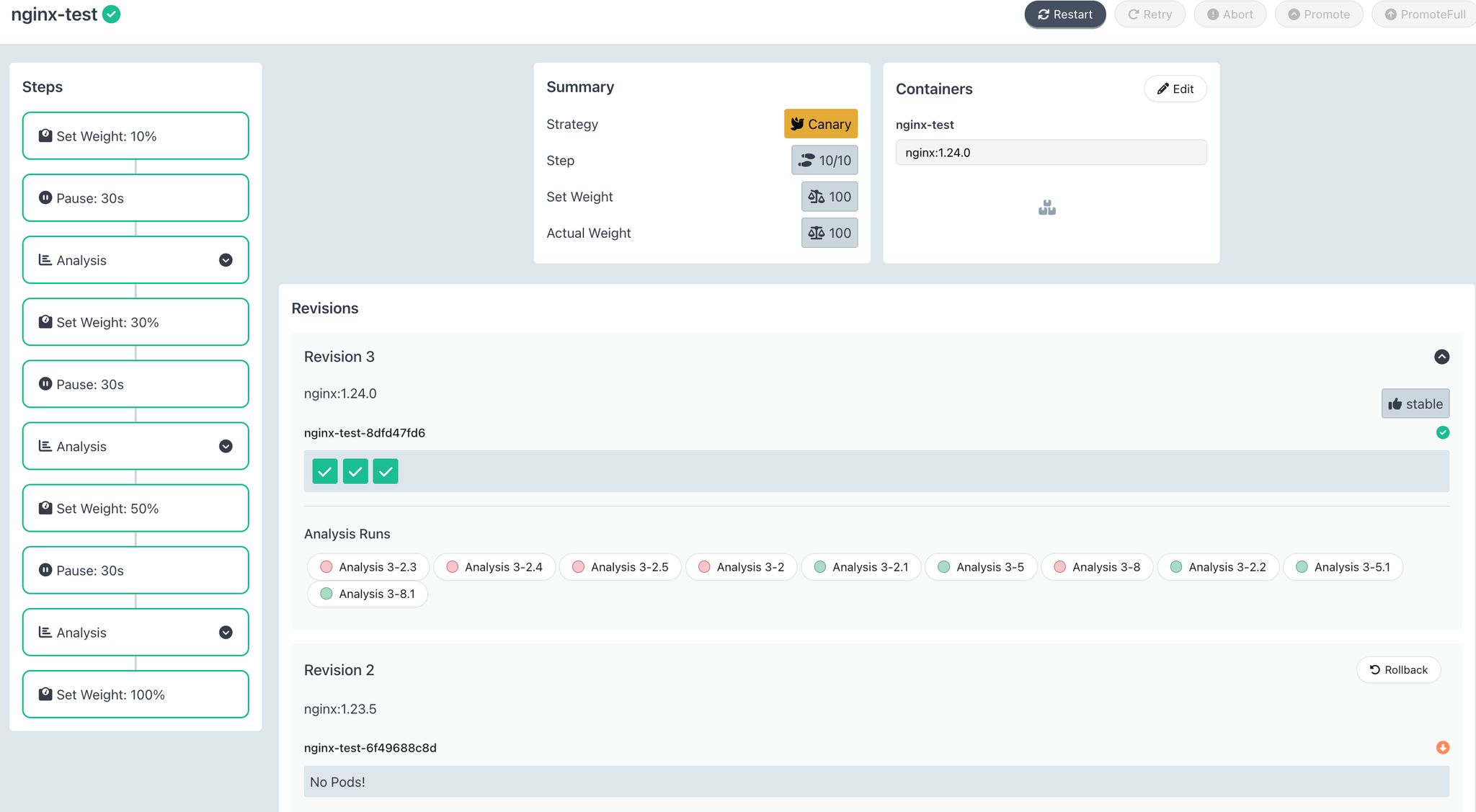Click the Analysis Runs heading
1476x812 pixels.
pyautogui.click(x=347, y=534)
